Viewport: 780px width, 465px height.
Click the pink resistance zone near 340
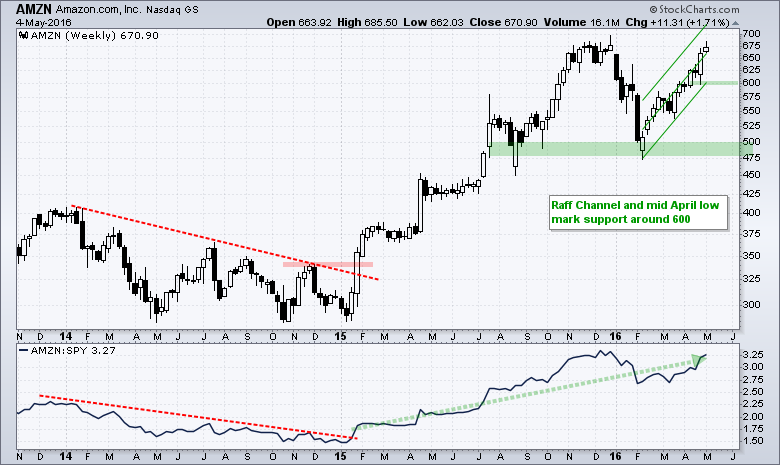pos(328,265)
